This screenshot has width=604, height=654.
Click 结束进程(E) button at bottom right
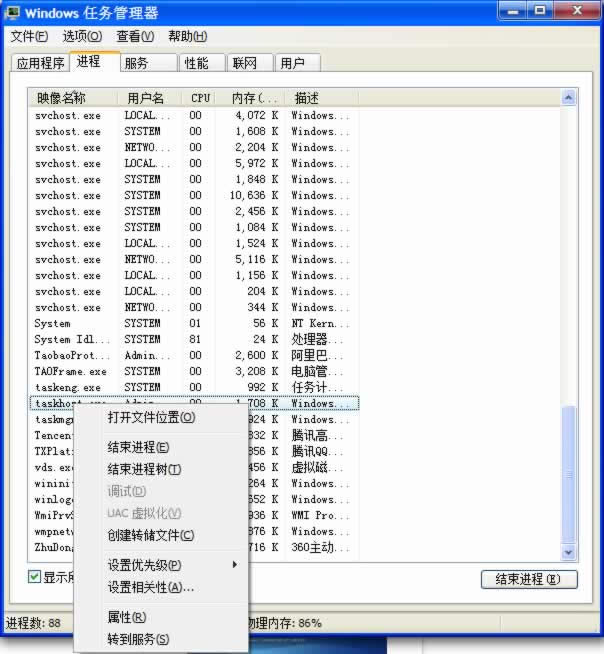pos(529,579)
